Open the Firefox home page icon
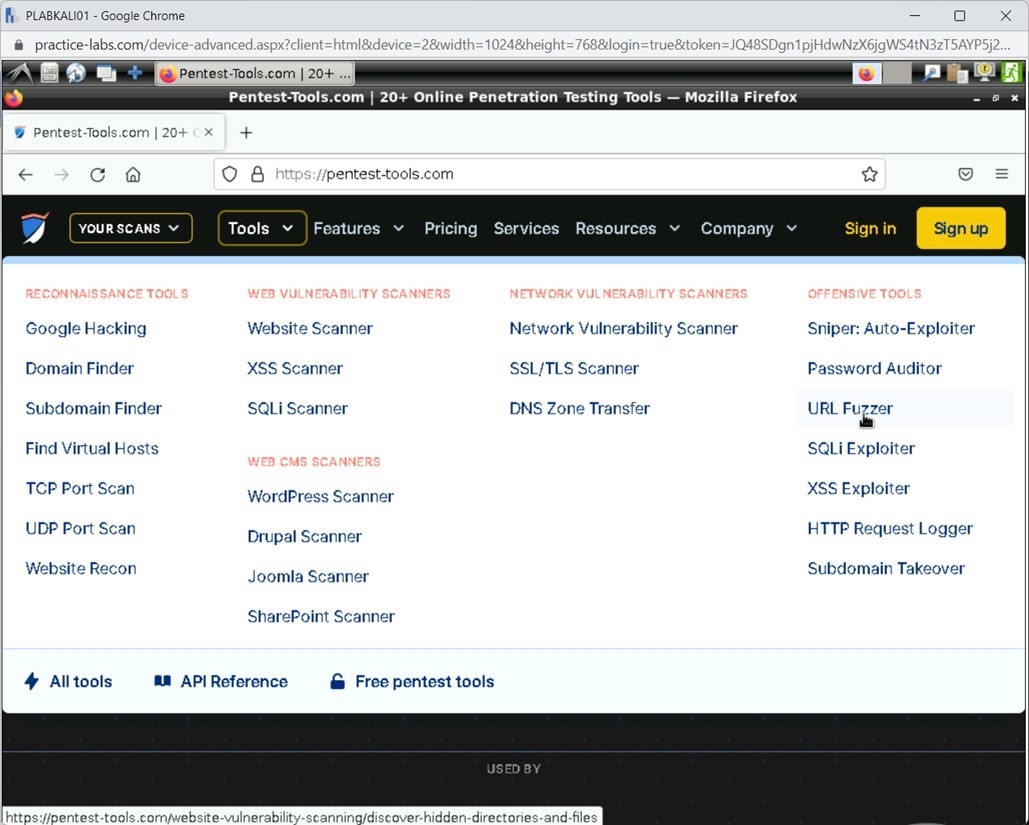 pyautogui.click(x=133, y=174)
